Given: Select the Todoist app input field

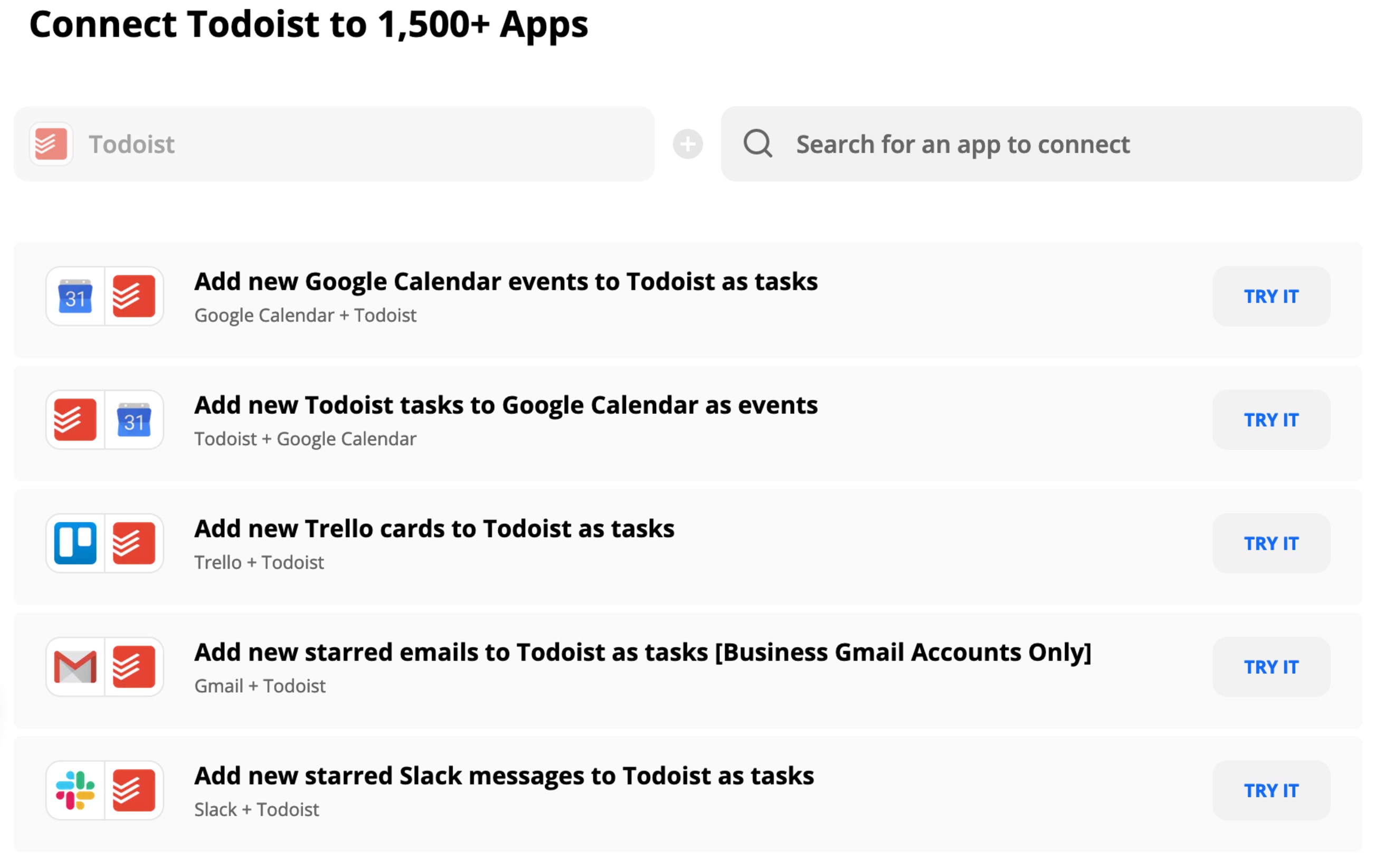Looking at the screenshot, I should [334, 144].
